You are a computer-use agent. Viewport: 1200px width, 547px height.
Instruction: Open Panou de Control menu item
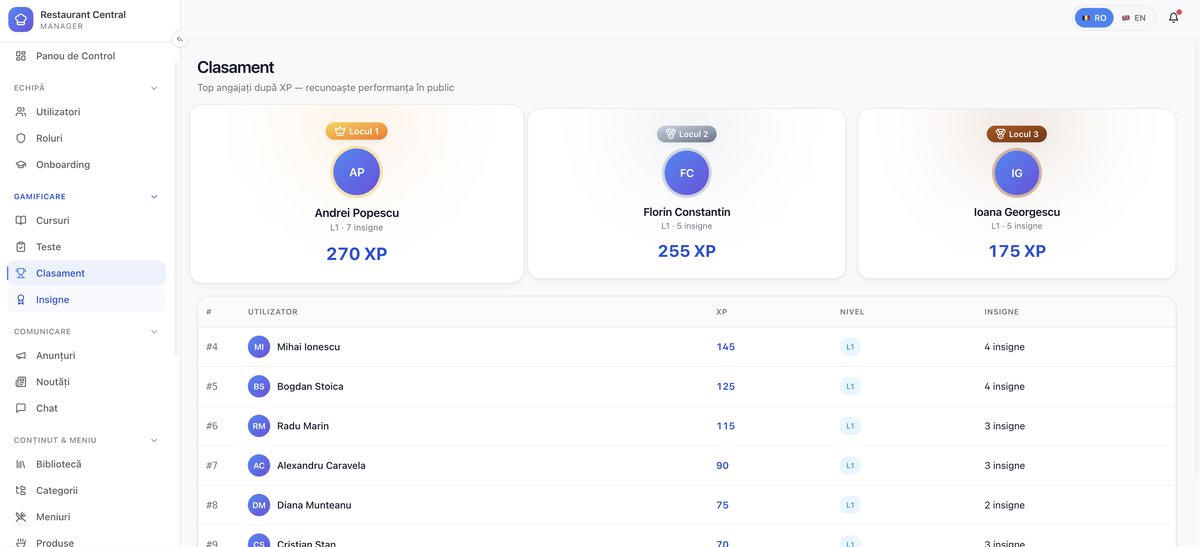point(86,56)
